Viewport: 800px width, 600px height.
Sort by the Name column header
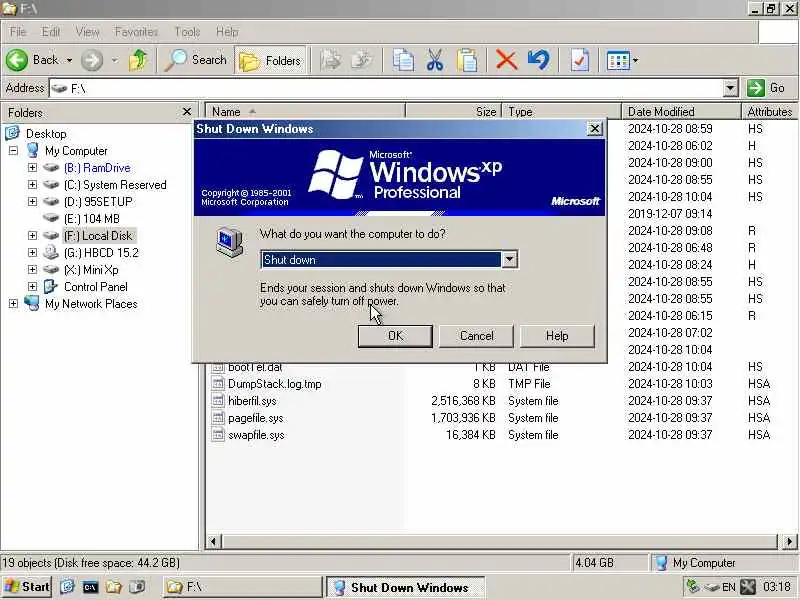(305, 111)
